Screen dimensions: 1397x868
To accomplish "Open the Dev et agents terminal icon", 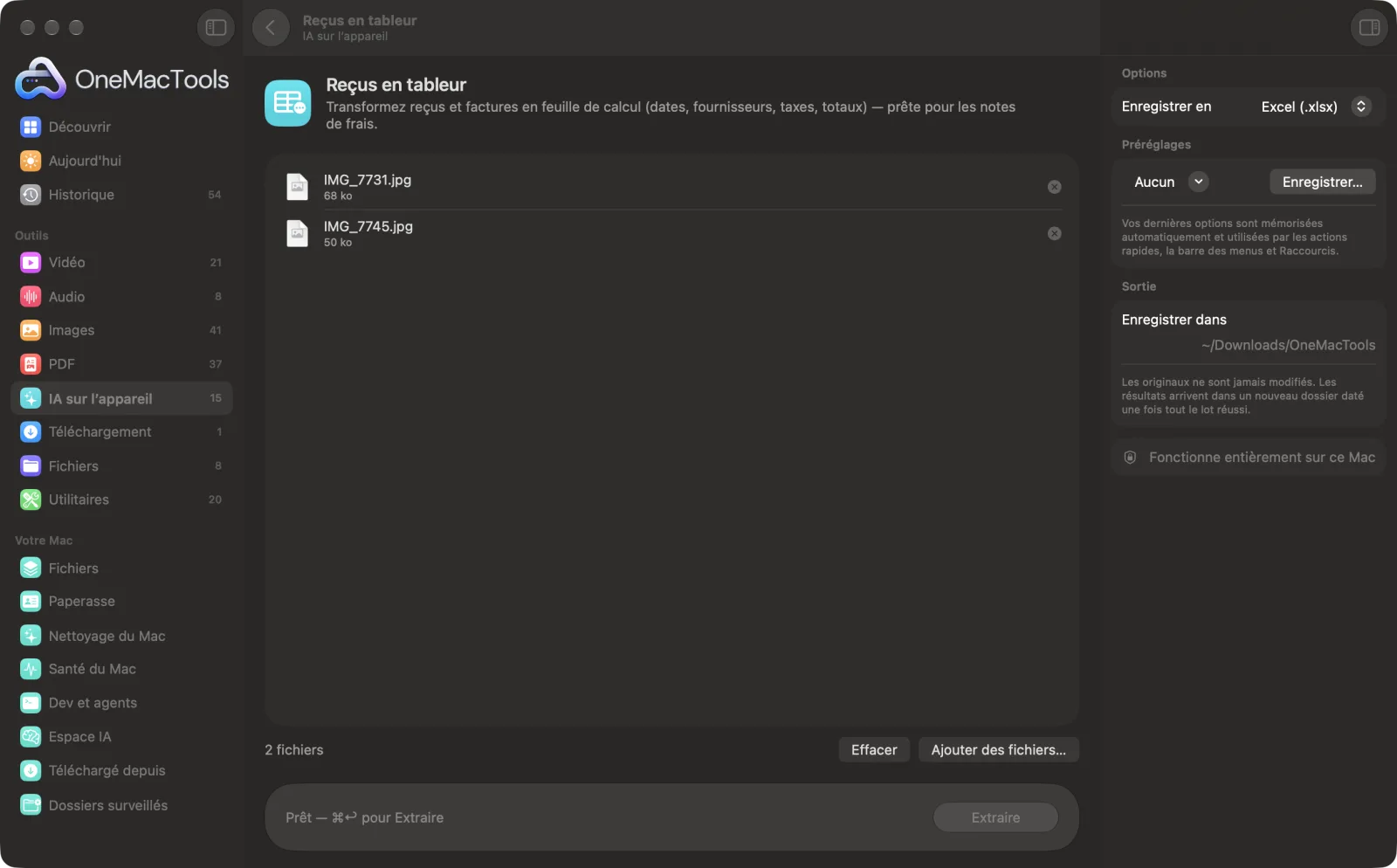I will pos(31,704).
